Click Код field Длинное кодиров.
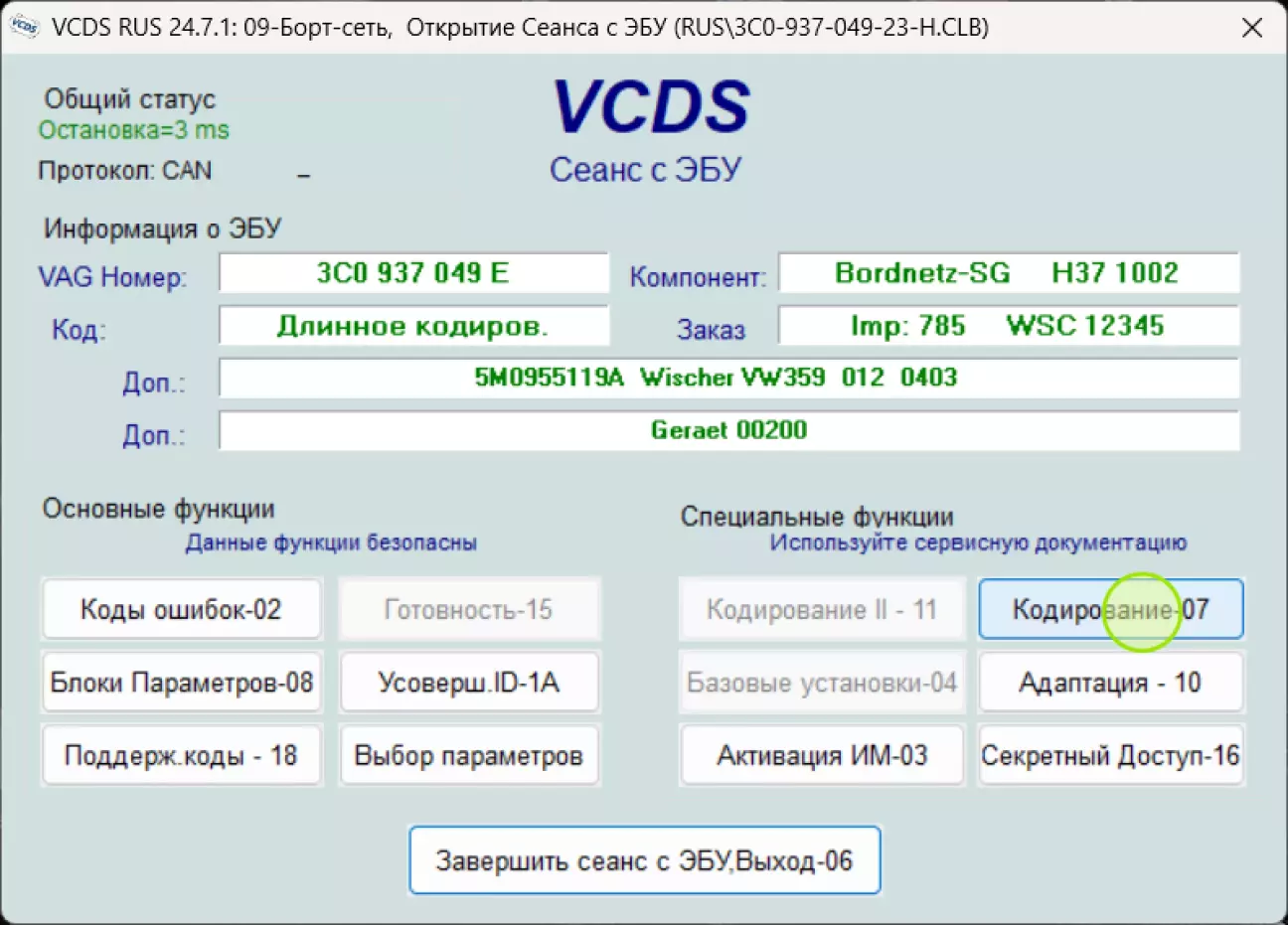The width and height of the screenshot is (1288, 925). (x=413, y=326)
